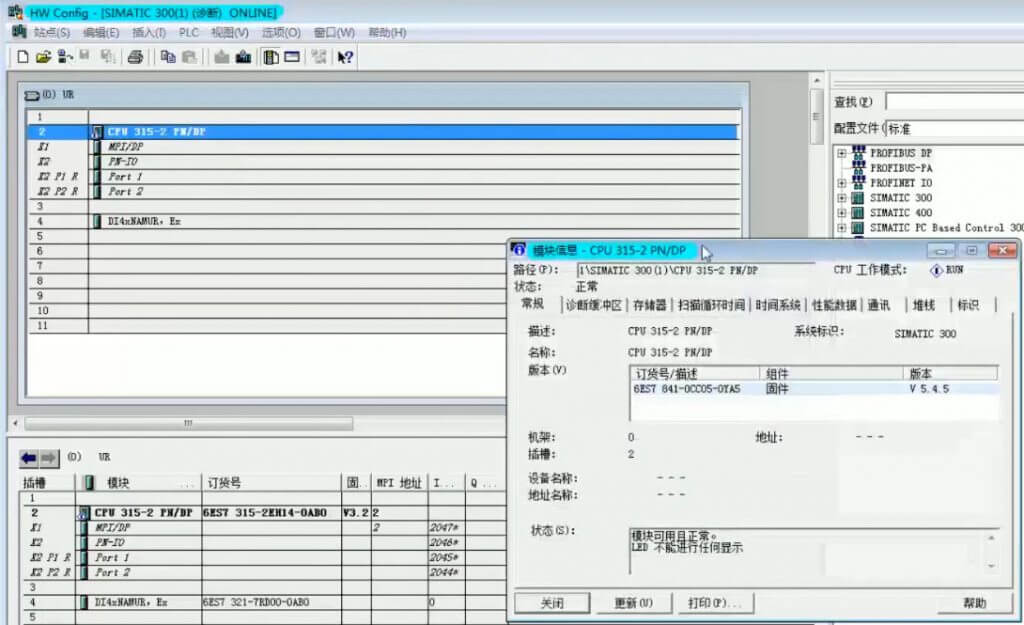This screenshot has height=625, width=1024.
Task: Open the 帮助(H) menu
Action: pos(387,32)
